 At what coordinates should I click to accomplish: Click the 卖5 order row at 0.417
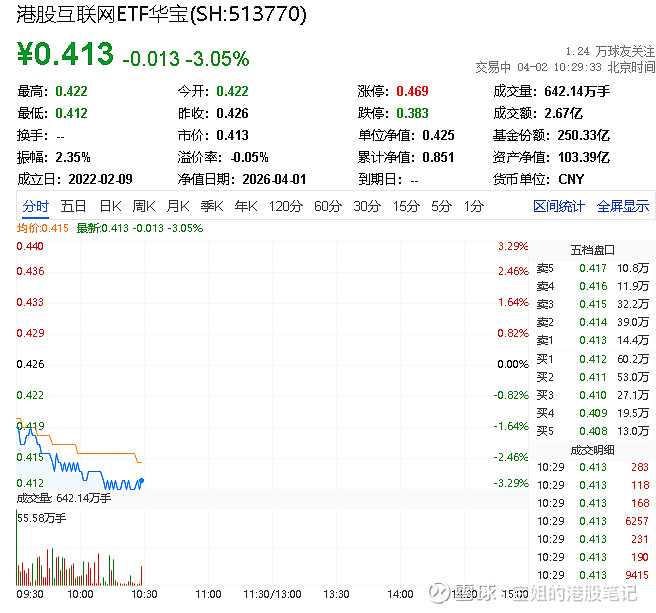[592, 268]
